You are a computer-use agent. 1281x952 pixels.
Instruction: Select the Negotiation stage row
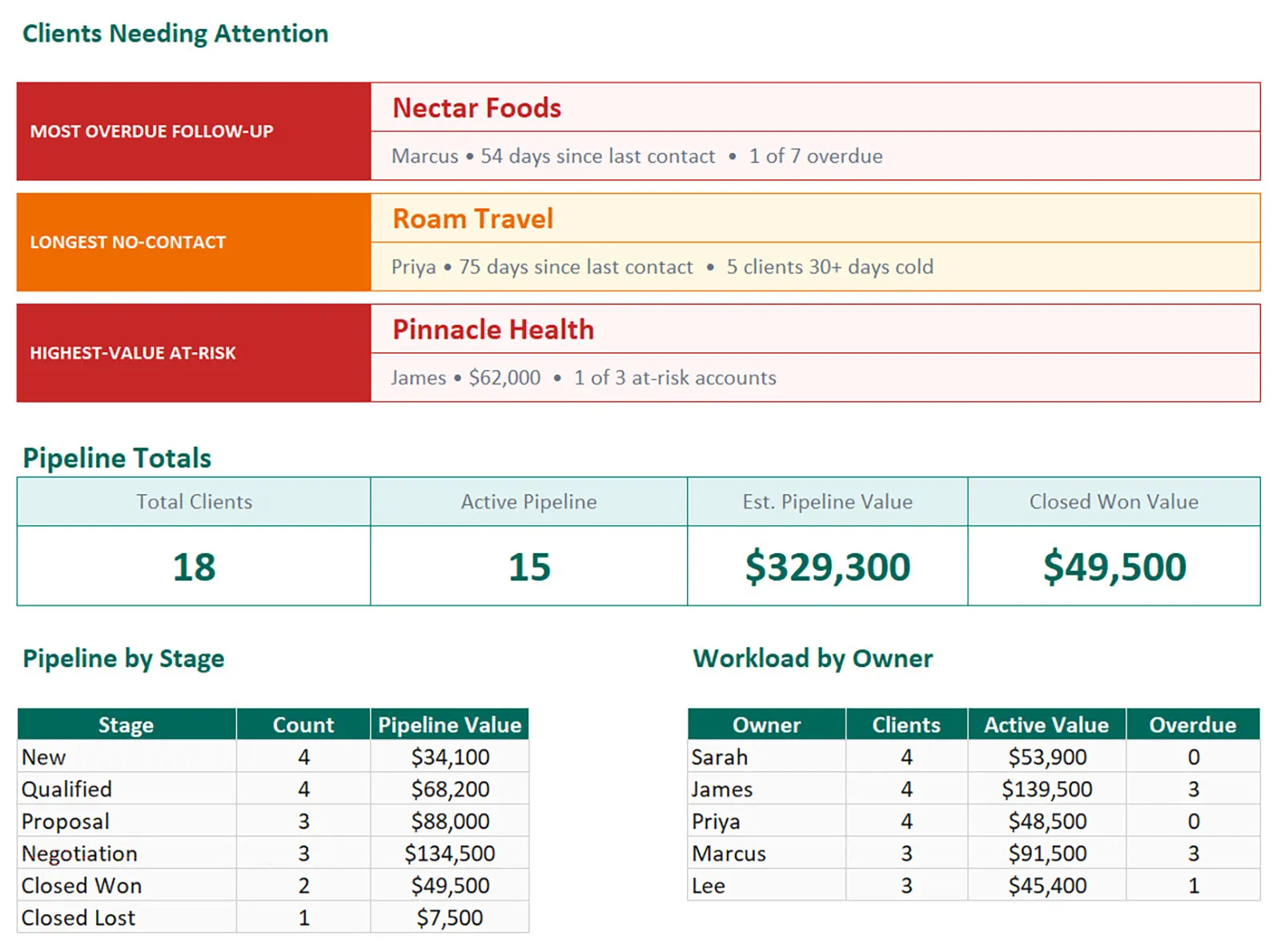click(78, 853)
